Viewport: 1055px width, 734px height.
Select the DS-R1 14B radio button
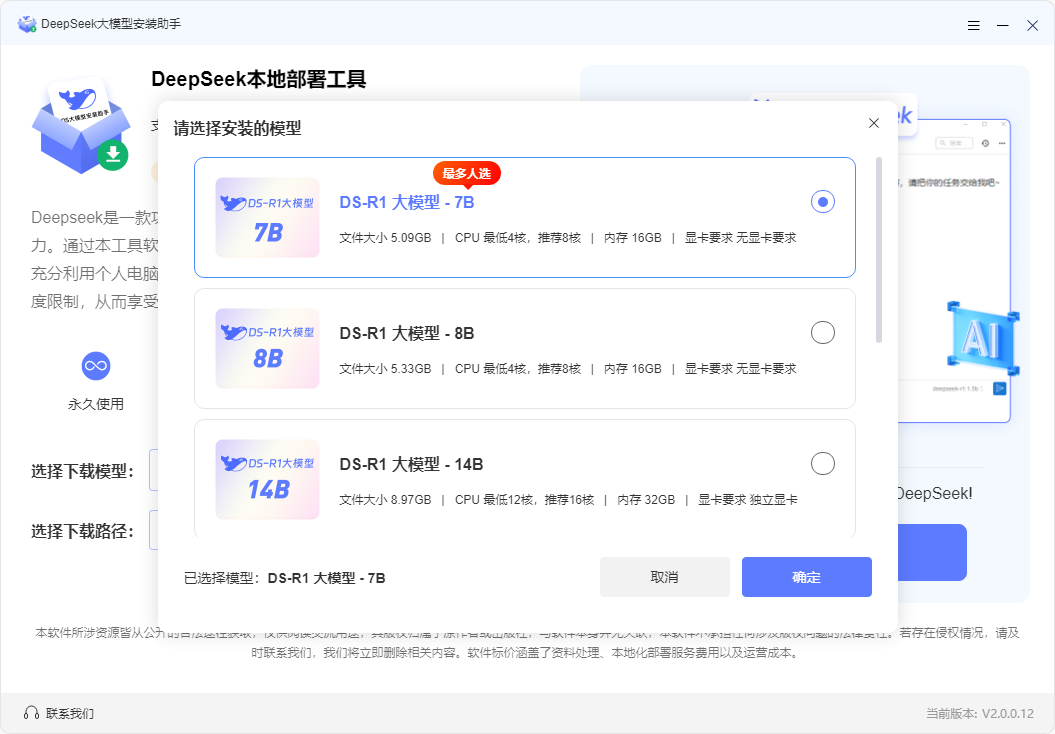[x=822, y=464]
